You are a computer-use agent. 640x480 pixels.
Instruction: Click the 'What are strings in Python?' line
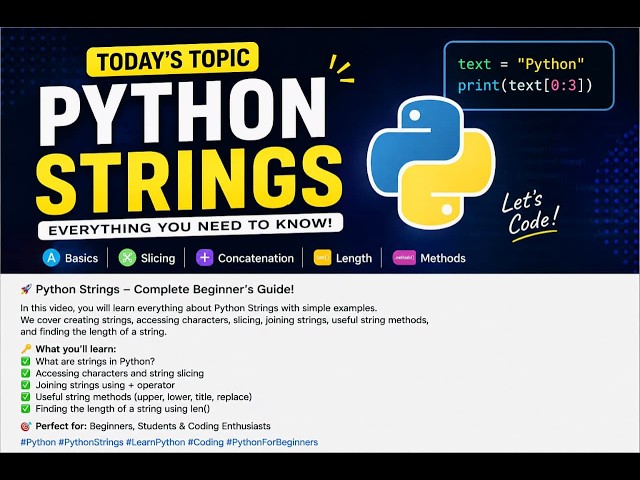click(x=95, y=362)
